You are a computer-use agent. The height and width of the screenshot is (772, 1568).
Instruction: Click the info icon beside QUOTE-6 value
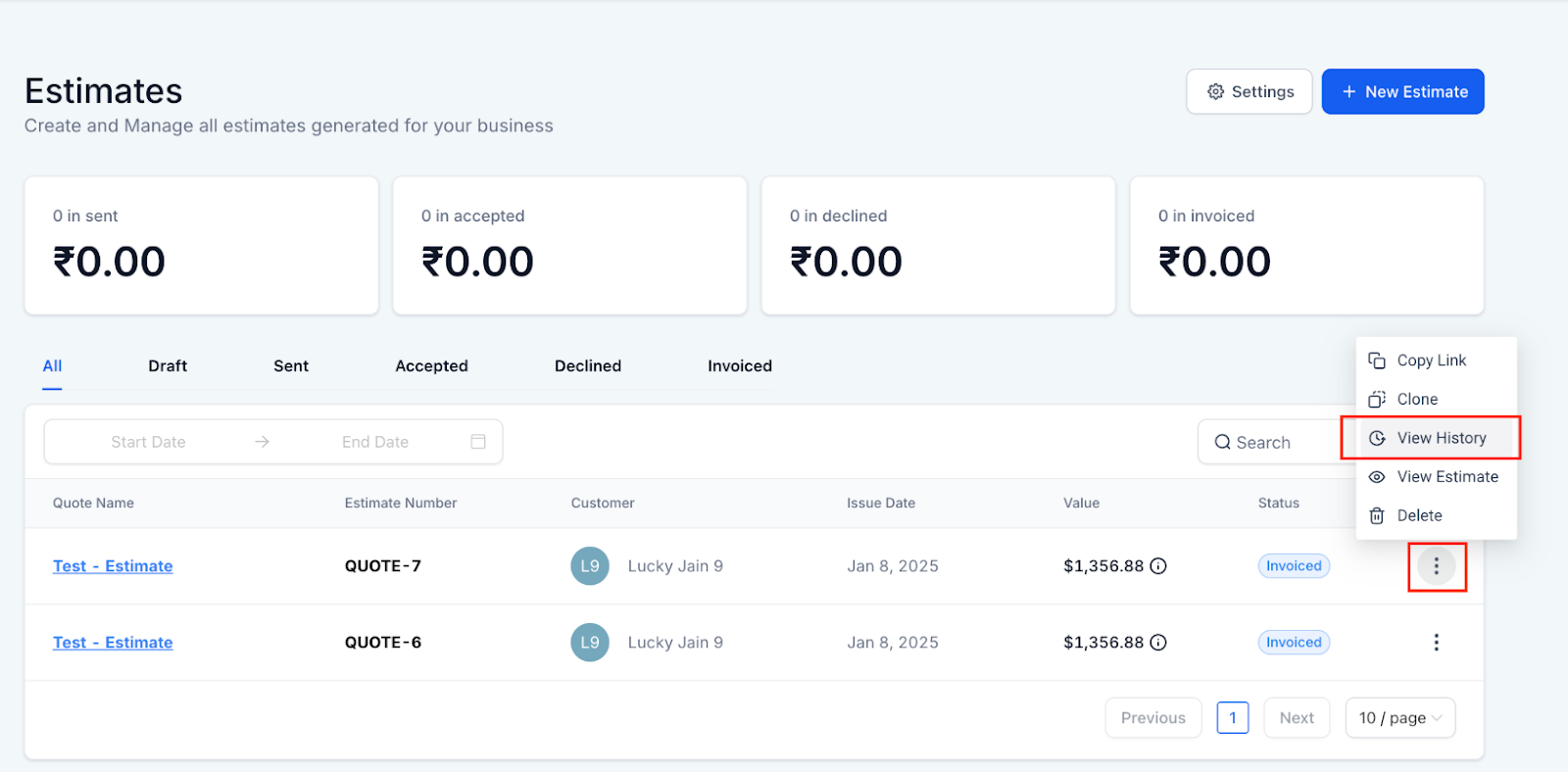point(1158,643)
